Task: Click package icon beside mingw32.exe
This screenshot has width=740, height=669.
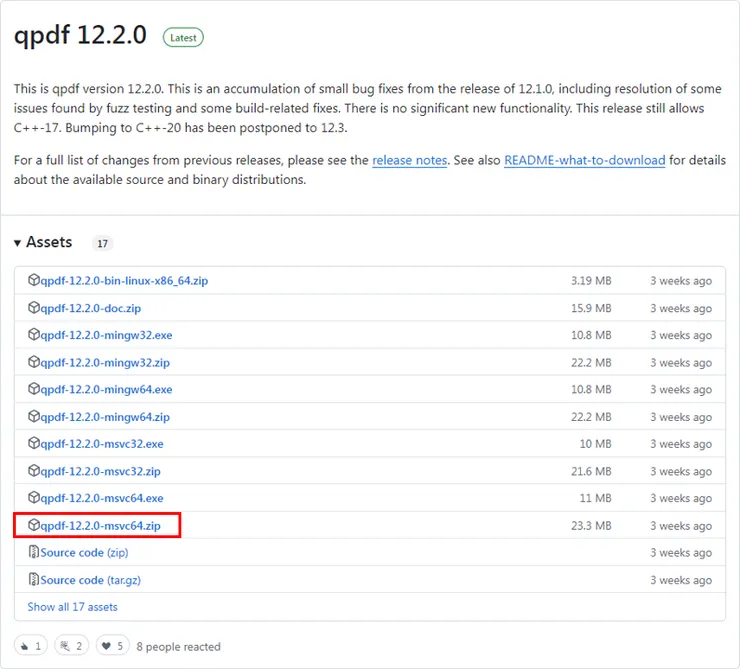Action: point(34,334)
